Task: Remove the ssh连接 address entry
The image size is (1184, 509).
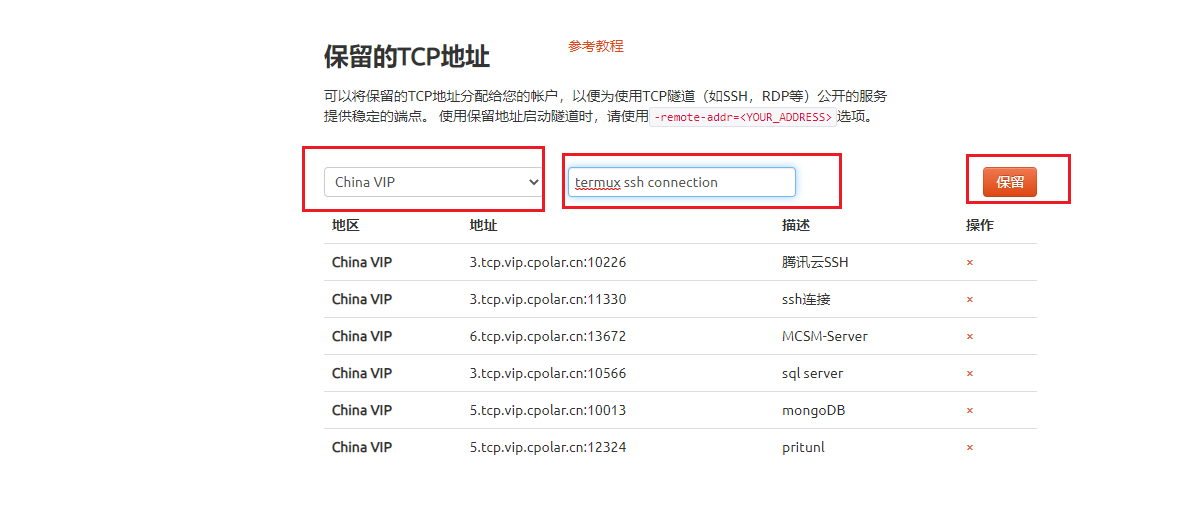Action: click(970, 300)
